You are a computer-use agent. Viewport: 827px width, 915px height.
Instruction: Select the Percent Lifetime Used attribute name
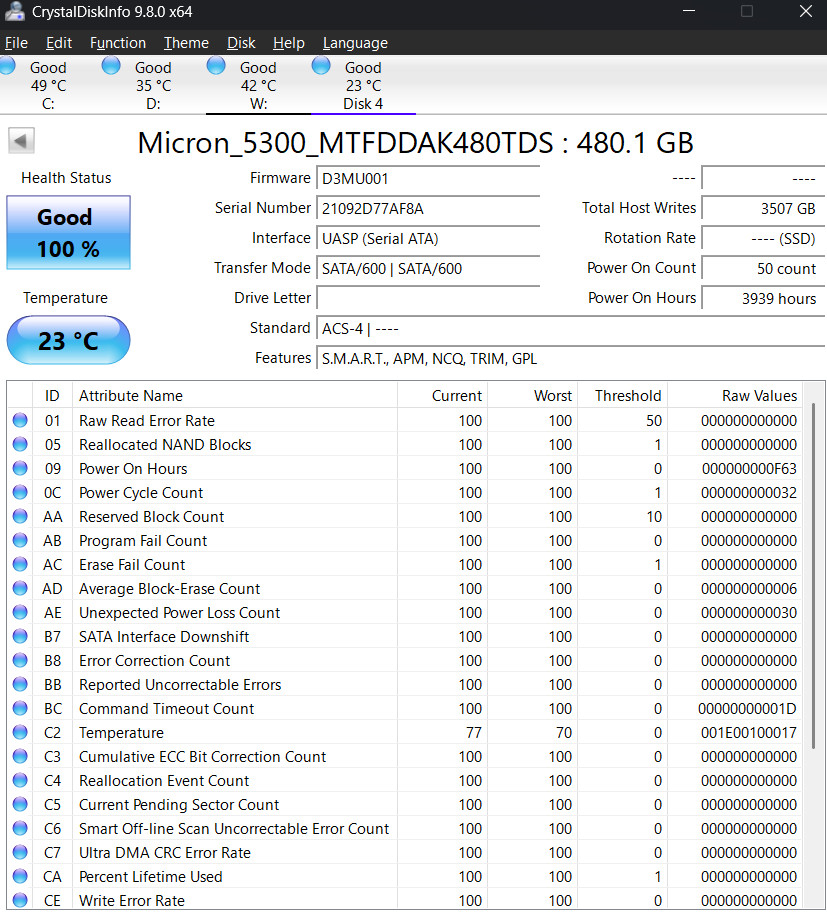click(x=151, y=876)
